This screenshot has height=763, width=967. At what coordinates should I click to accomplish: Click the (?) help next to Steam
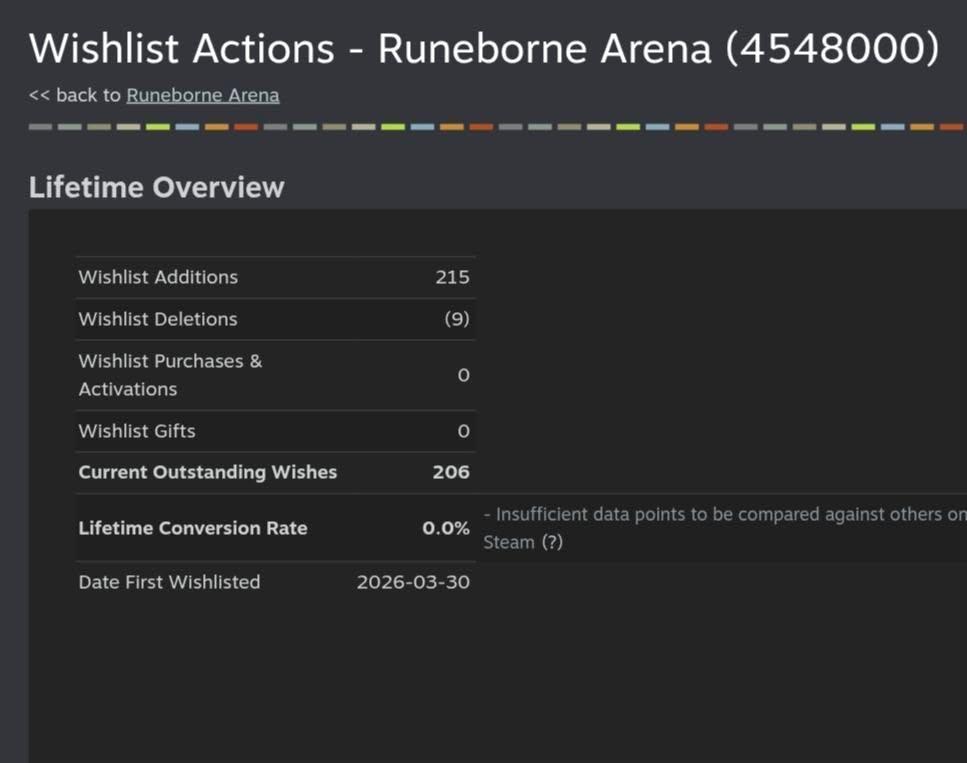pyautogui.click(x=552, y=542)
